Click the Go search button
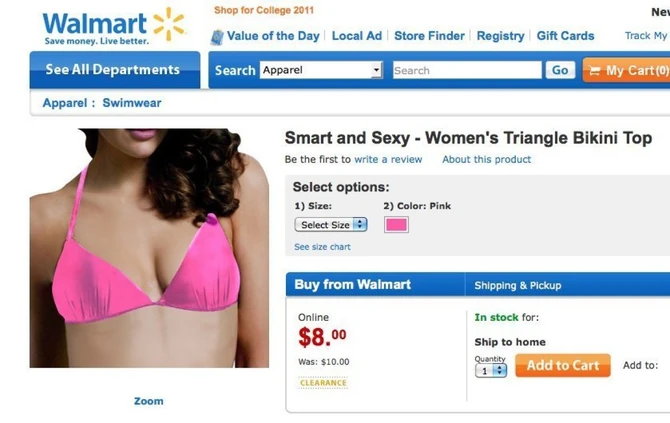This screenshot has width=670, height=423. coord(560,70)
